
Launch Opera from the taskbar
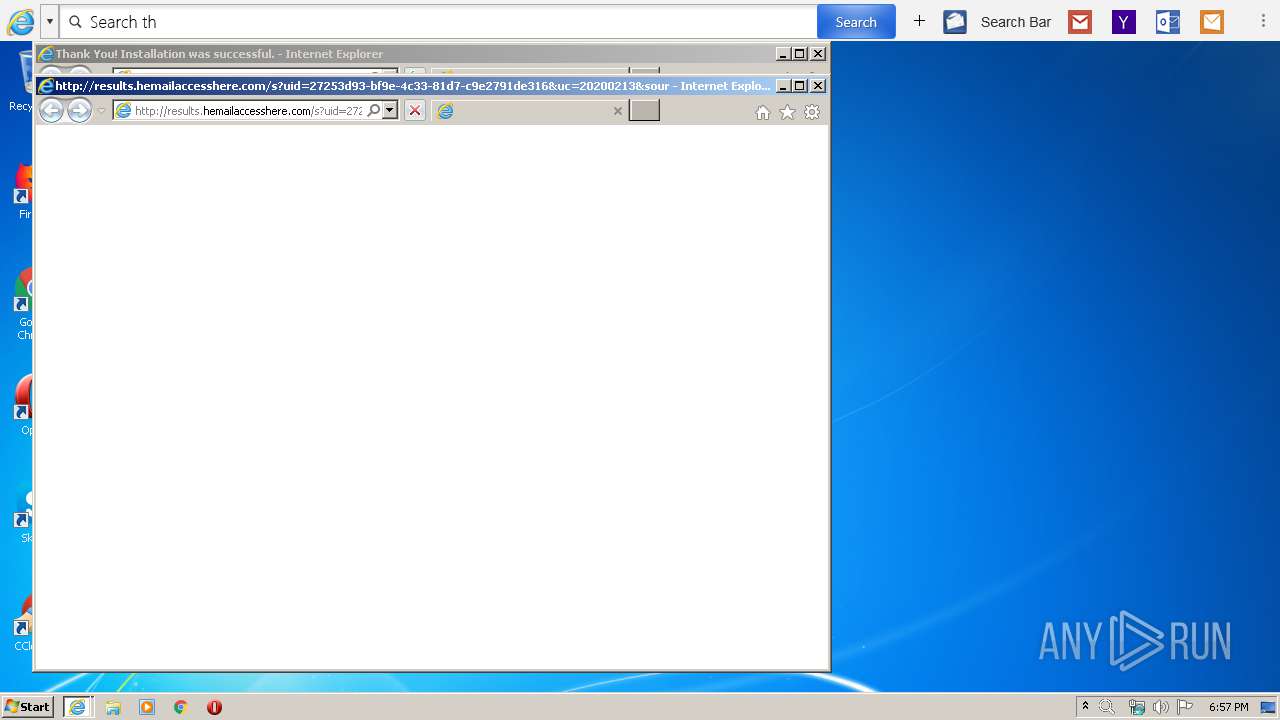pyautogui.click(x=214, y=707)
